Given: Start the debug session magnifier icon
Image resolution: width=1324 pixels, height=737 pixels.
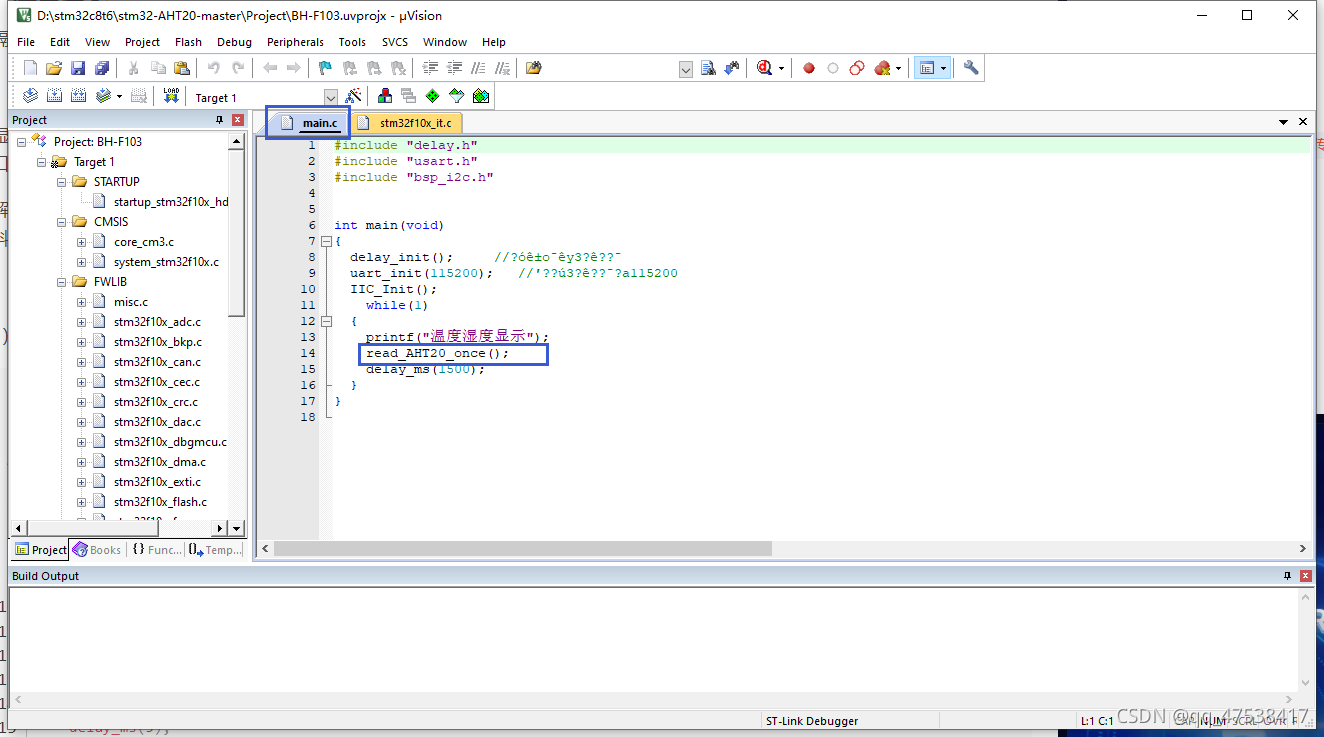Looking at the screenshot, I should coord(764,68).
